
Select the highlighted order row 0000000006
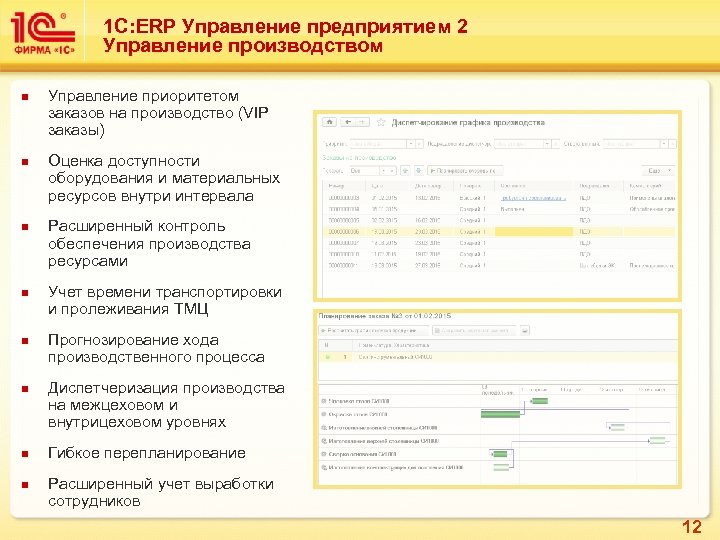pyautogui.click(x=500, y=232)
